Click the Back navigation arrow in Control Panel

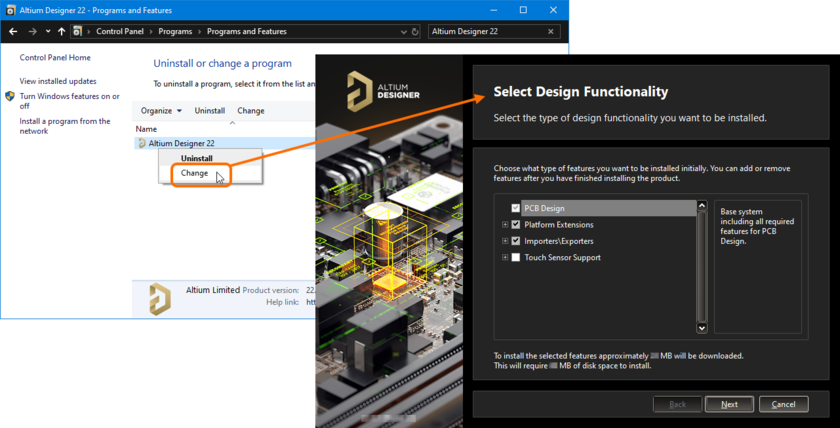pos(13,32)
